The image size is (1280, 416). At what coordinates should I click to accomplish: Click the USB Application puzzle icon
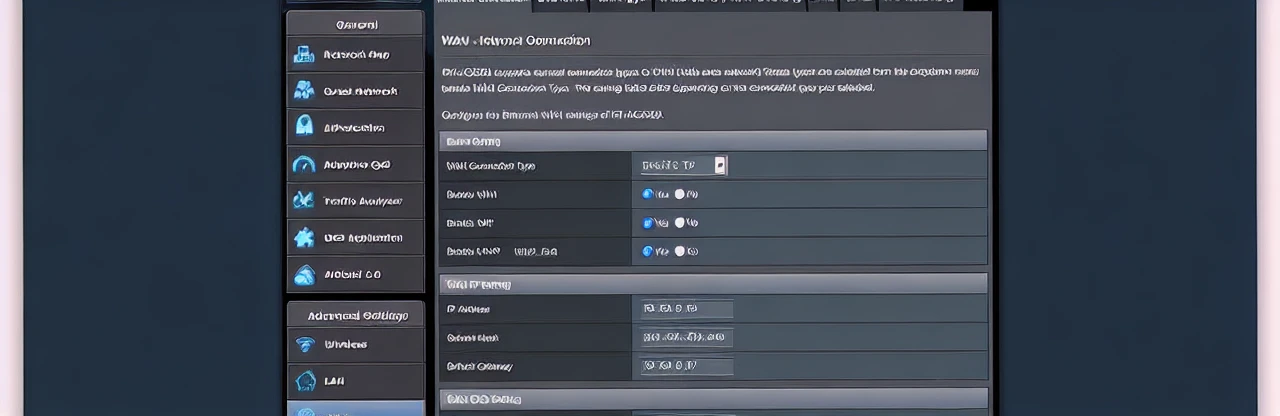point(304,238)
